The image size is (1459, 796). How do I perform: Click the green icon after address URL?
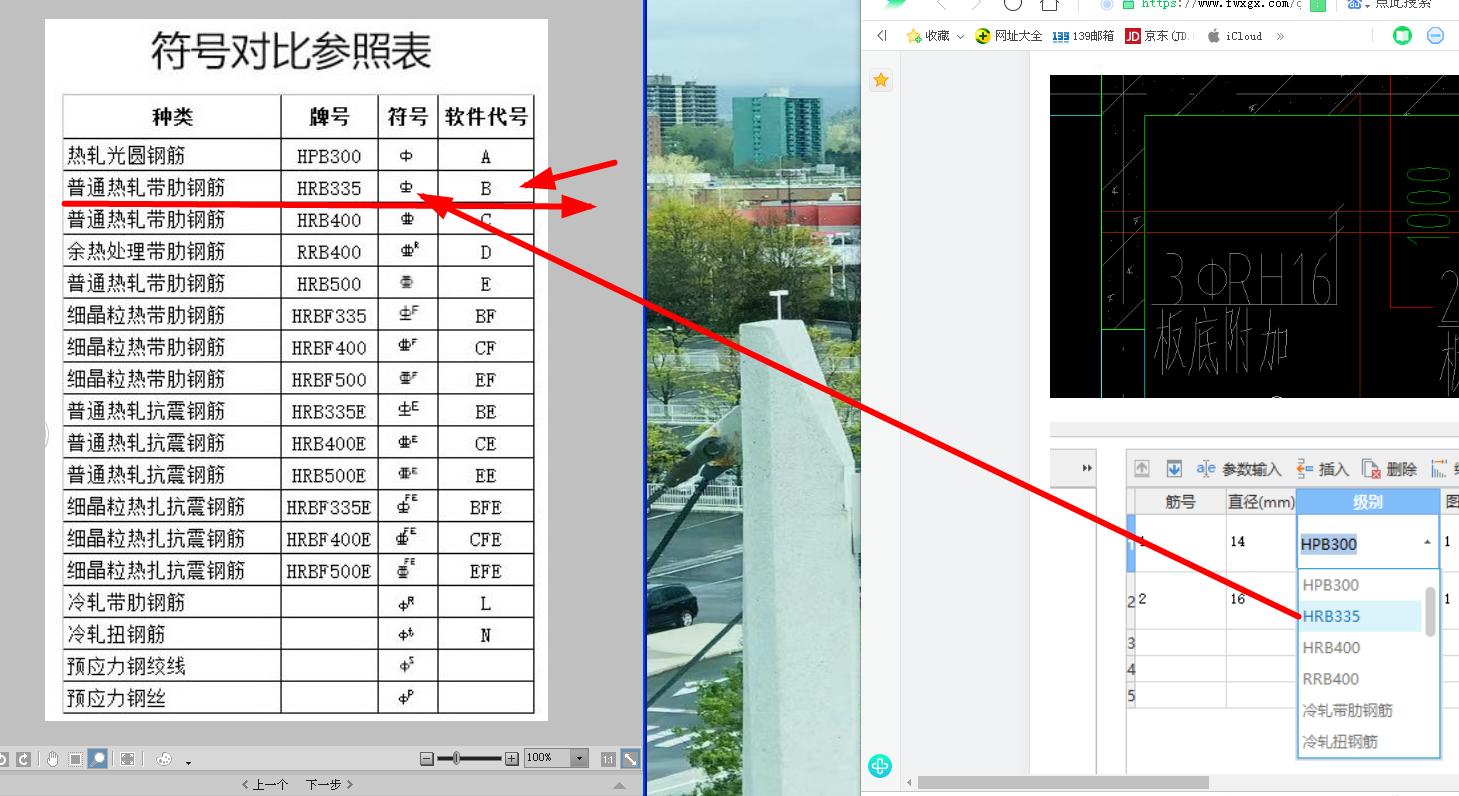coord(1318,4)
